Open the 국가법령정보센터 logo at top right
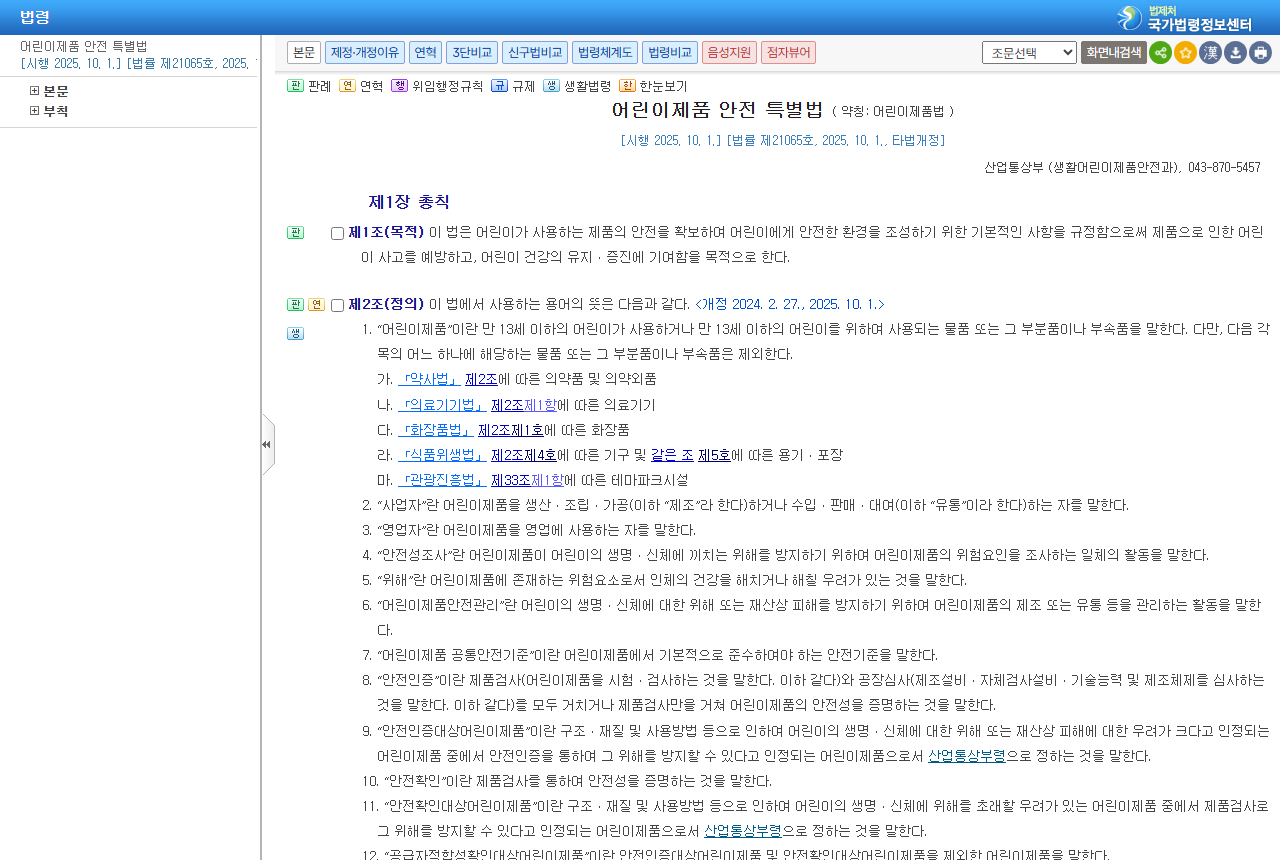1280x860 pixels. (x=1184, y=18)
